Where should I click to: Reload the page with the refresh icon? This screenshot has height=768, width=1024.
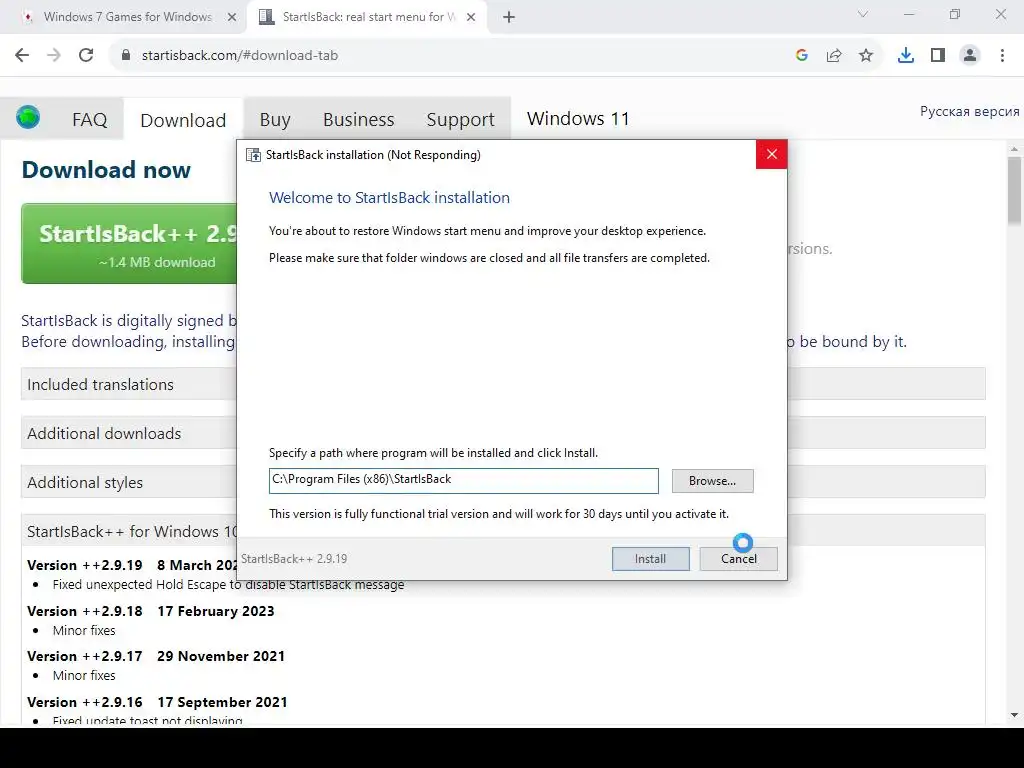(x=86, y=55)
